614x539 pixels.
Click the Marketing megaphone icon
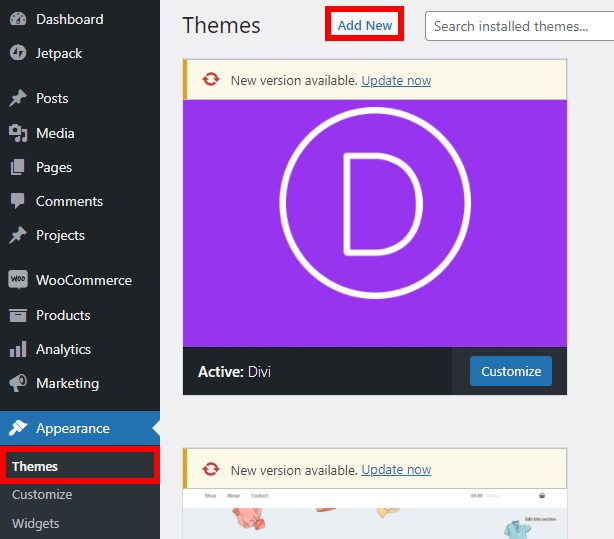pos(18,383)
